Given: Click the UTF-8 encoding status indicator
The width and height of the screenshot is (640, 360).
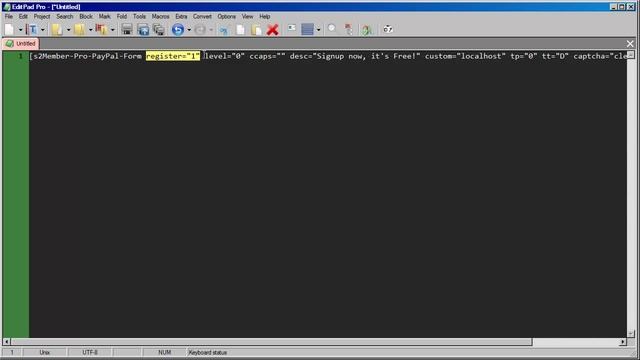Looking at the screenshot, I should 90,352.
